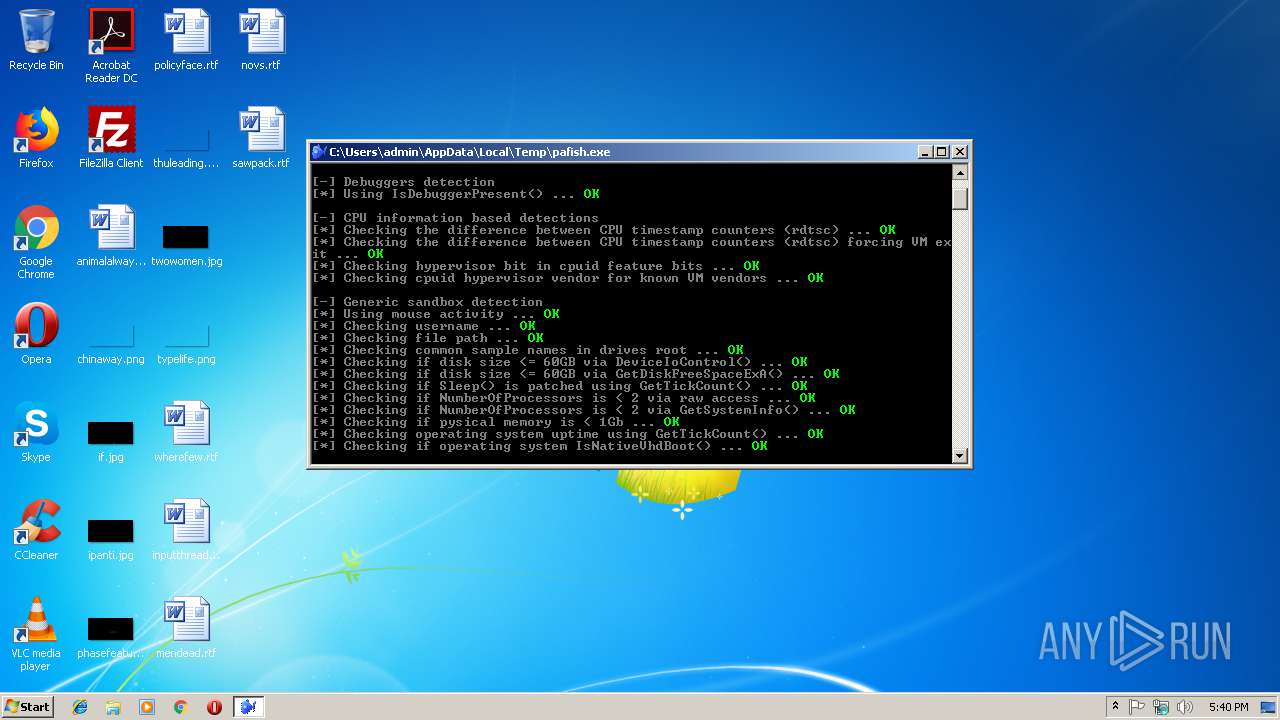Viewport: 1280px width, 720px height.
Task: Open Chrome from the taskbar
Action: pos(180,707)
